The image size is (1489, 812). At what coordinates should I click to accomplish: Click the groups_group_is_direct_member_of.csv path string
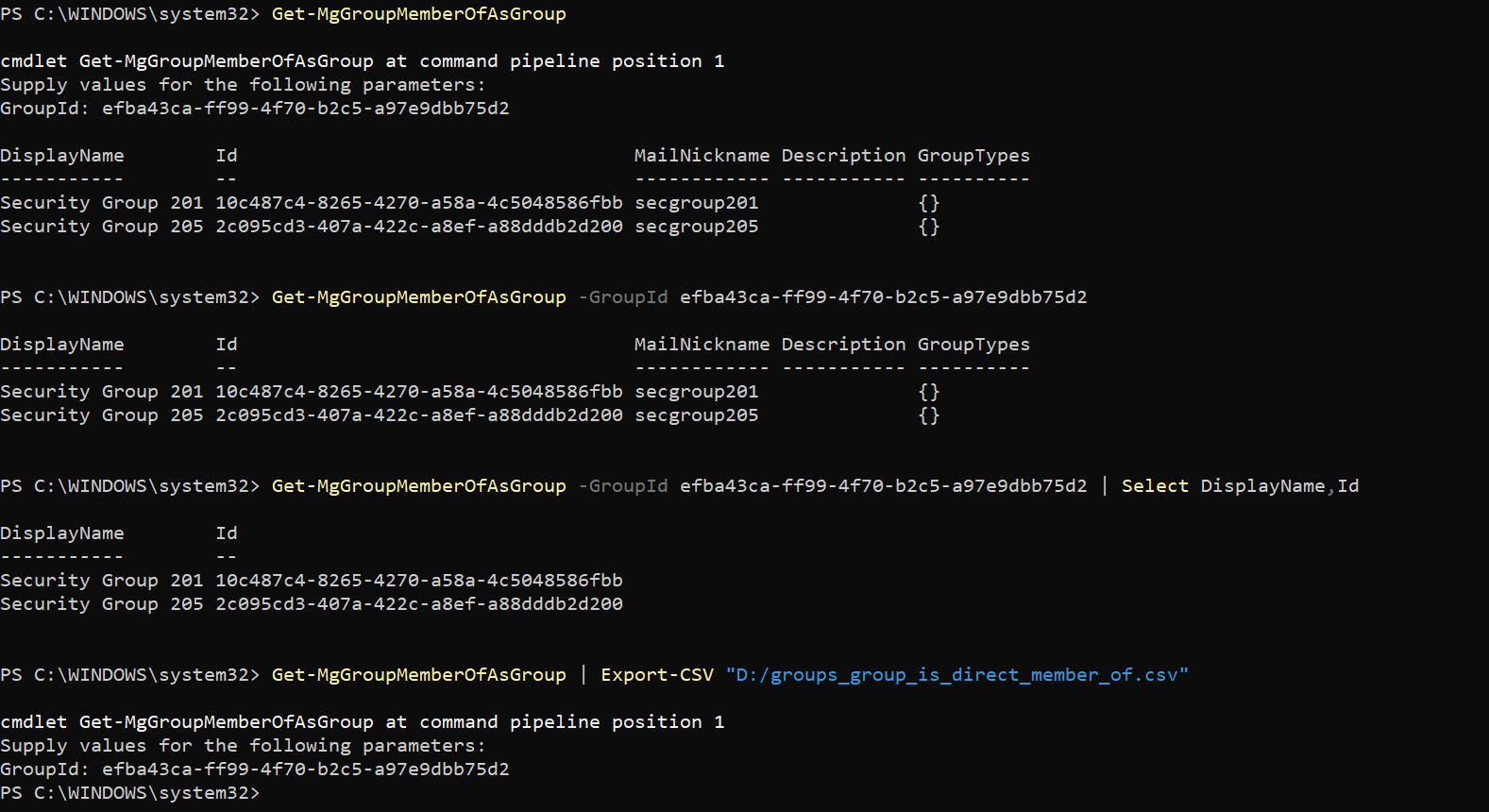(x=956, y=675)
